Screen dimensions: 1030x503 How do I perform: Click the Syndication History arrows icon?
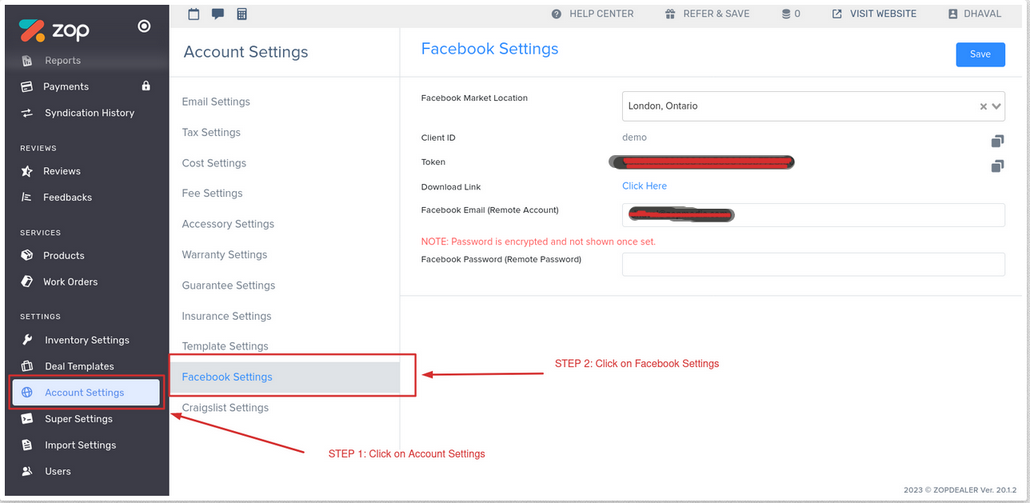[27, 113]
